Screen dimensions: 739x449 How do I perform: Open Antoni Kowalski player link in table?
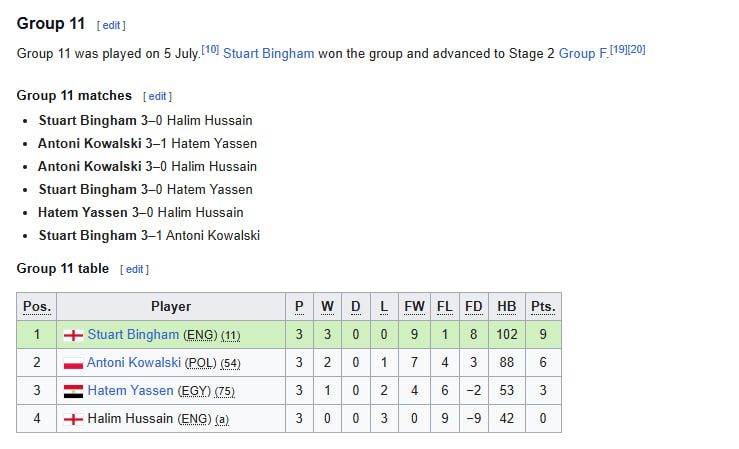tap(134, 362)
